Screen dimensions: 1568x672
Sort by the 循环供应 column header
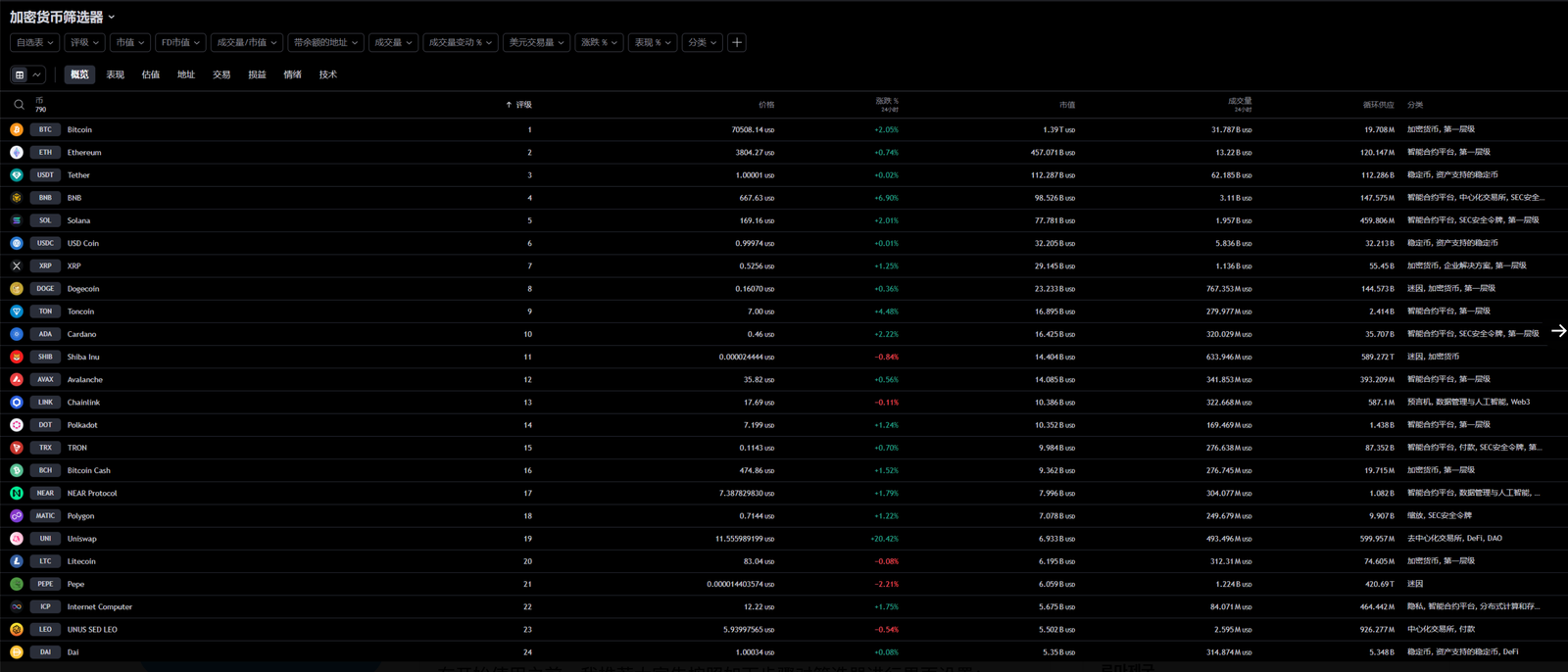coord(1378,105)
